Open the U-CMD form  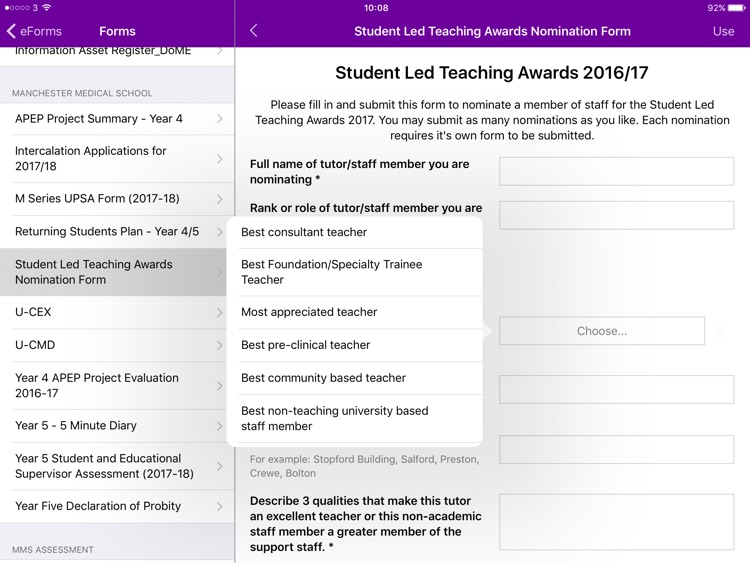pyautogui.click(x=113, y=345)
